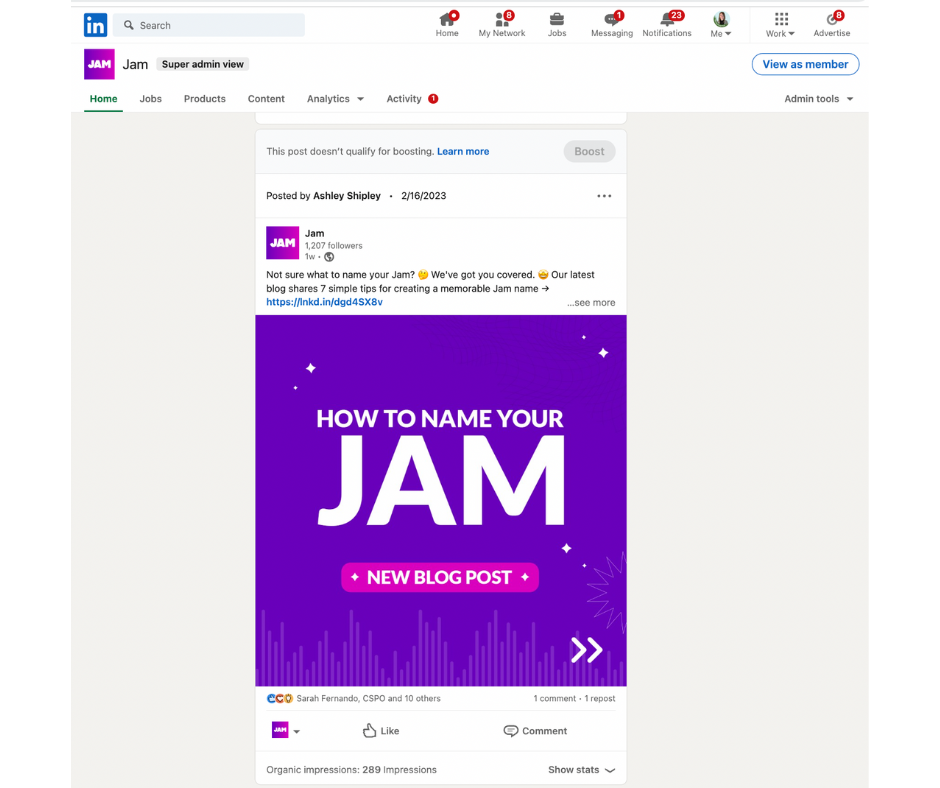Click the double-arrow next icon on image
This screenshot has height=788, width=940.
coord(586,649)
